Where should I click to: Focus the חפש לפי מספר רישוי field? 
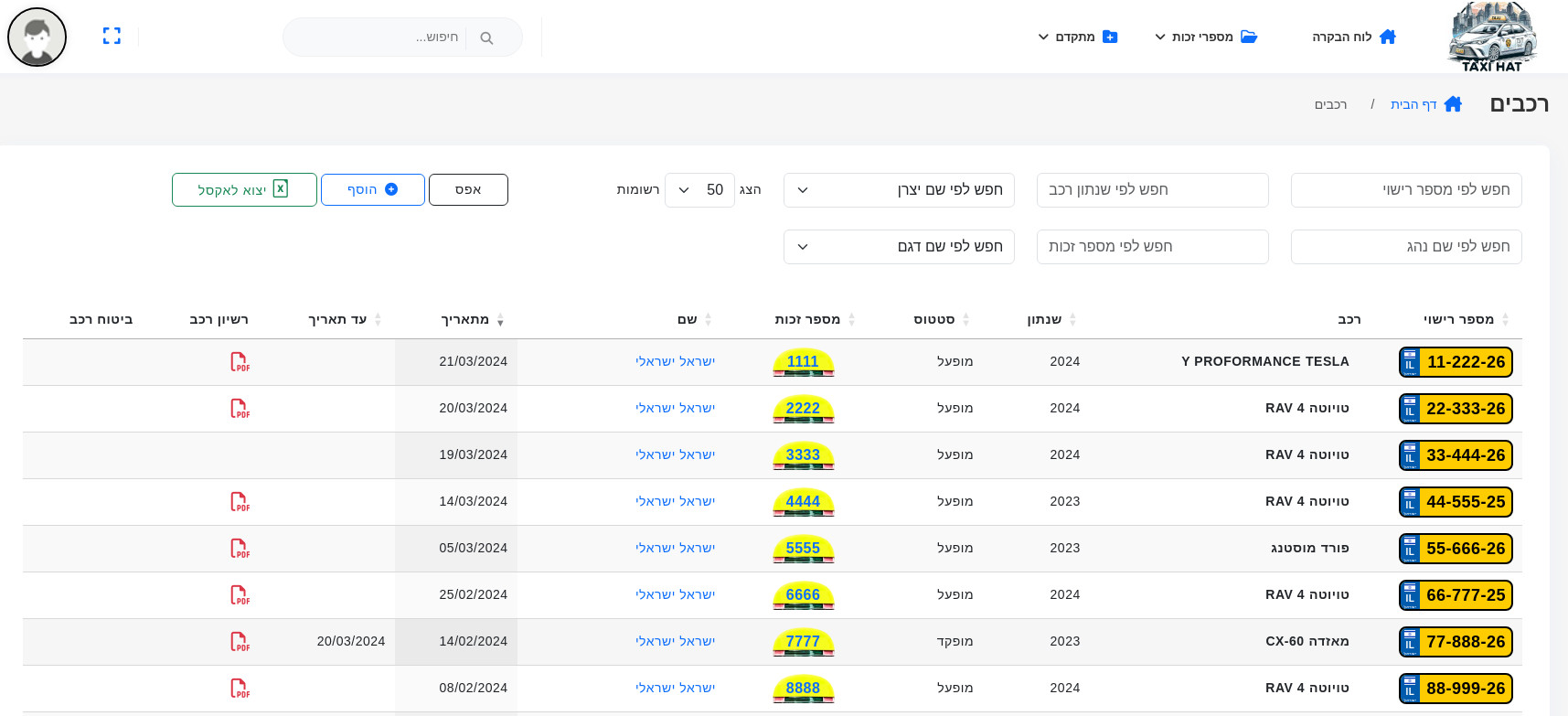(1406, 190)
